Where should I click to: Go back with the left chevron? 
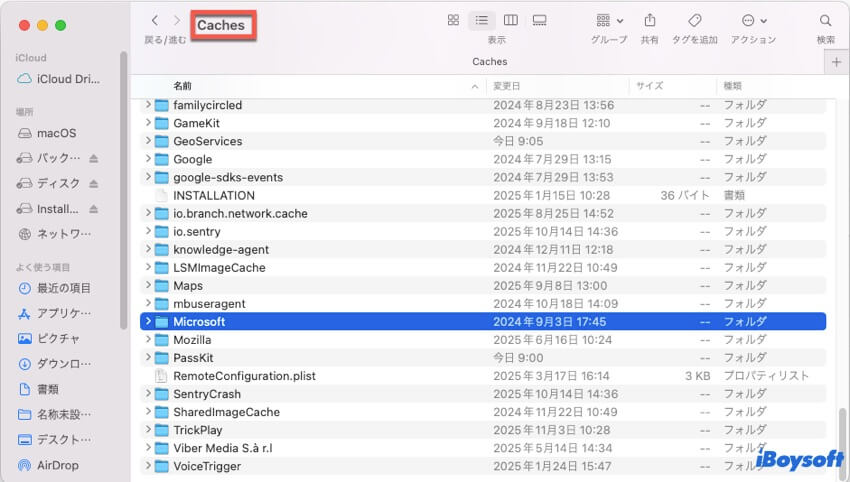[154, 20]
